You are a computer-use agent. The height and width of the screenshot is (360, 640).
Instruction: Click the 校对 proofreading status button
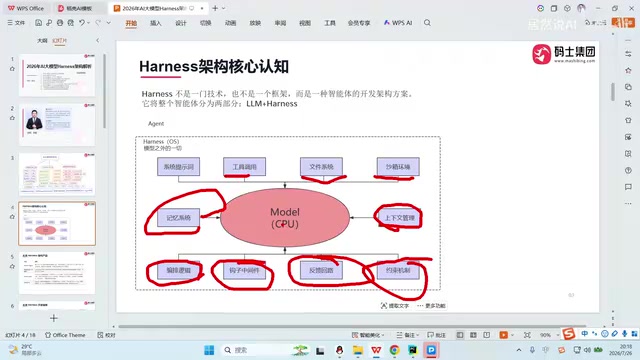pyautogui.click(x=107, y=335)
